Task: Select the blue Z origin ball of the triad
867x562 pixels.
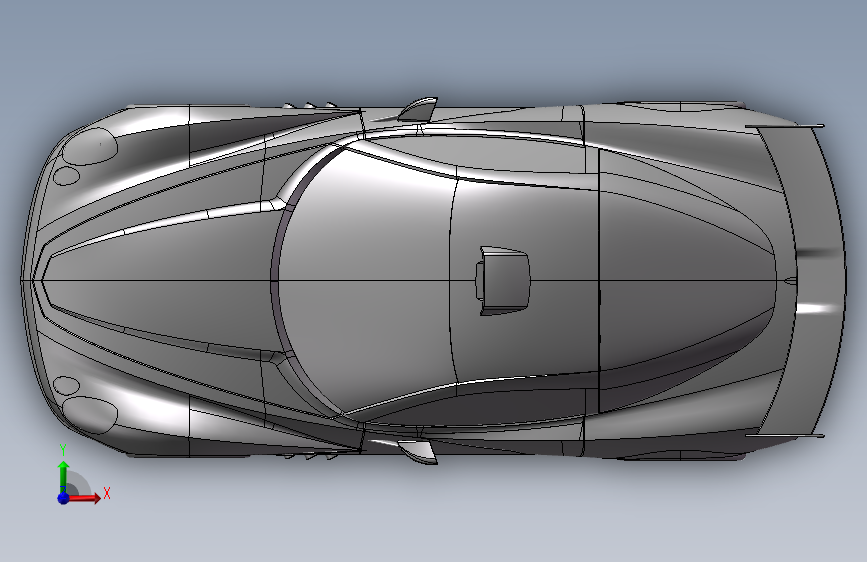Action: pyautogui.click(x=63, y=498)
